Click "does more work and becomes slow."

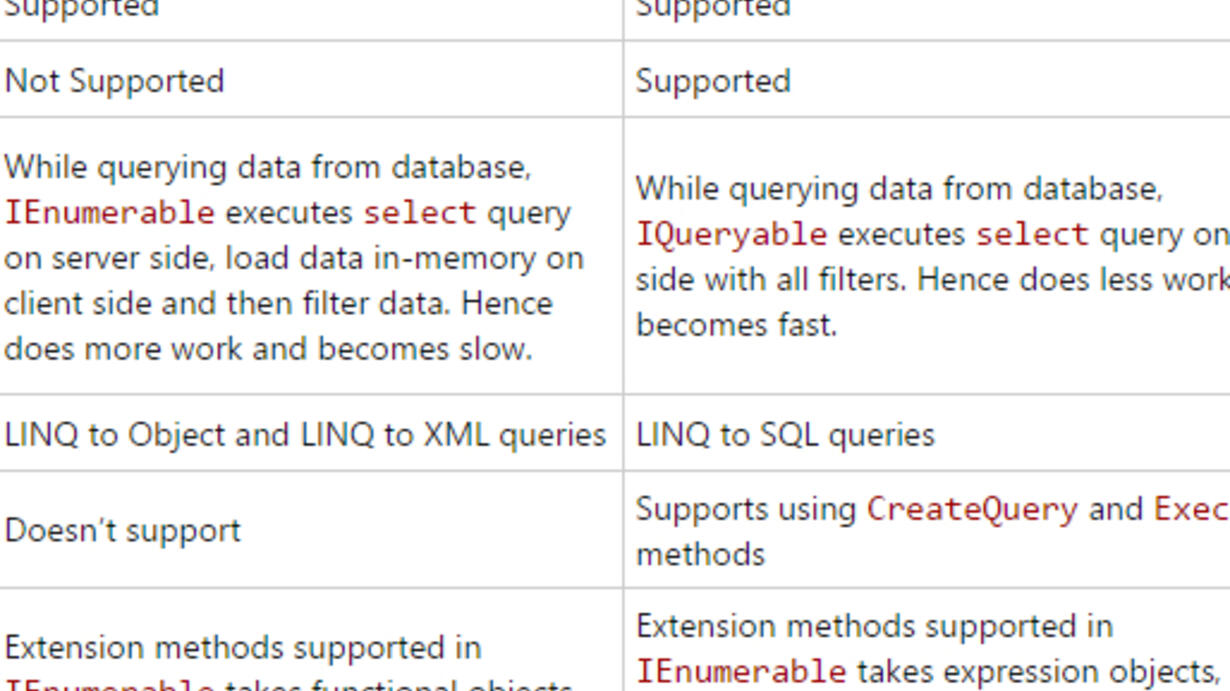click(268, 349)
